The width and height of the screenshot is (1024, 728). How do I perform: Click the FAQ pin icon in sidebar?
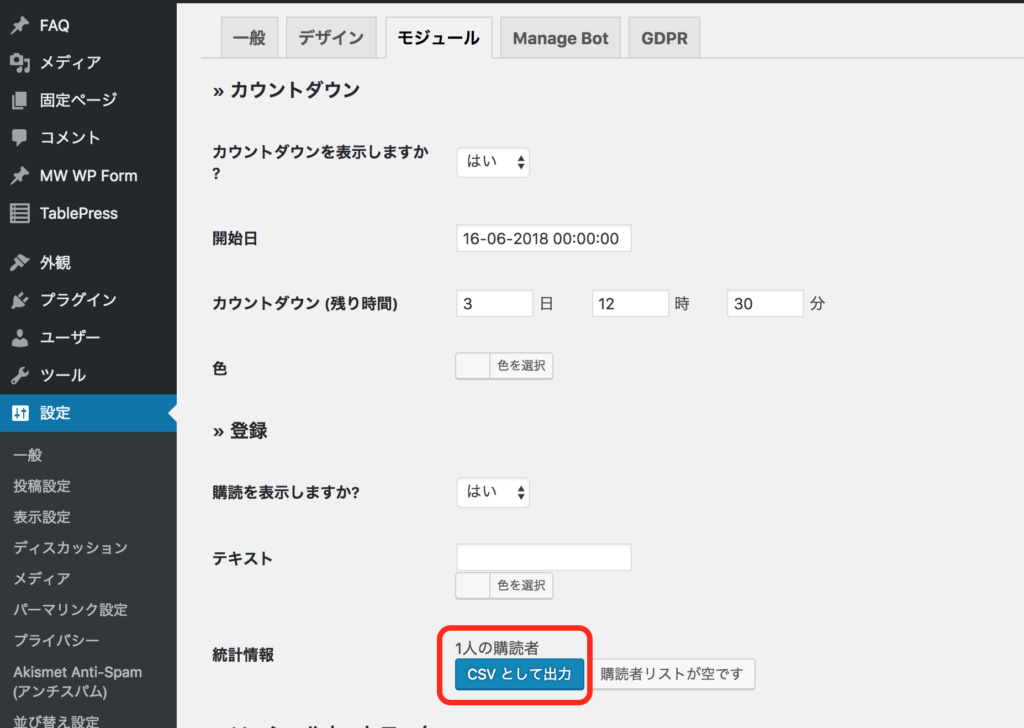pos(19,26)
